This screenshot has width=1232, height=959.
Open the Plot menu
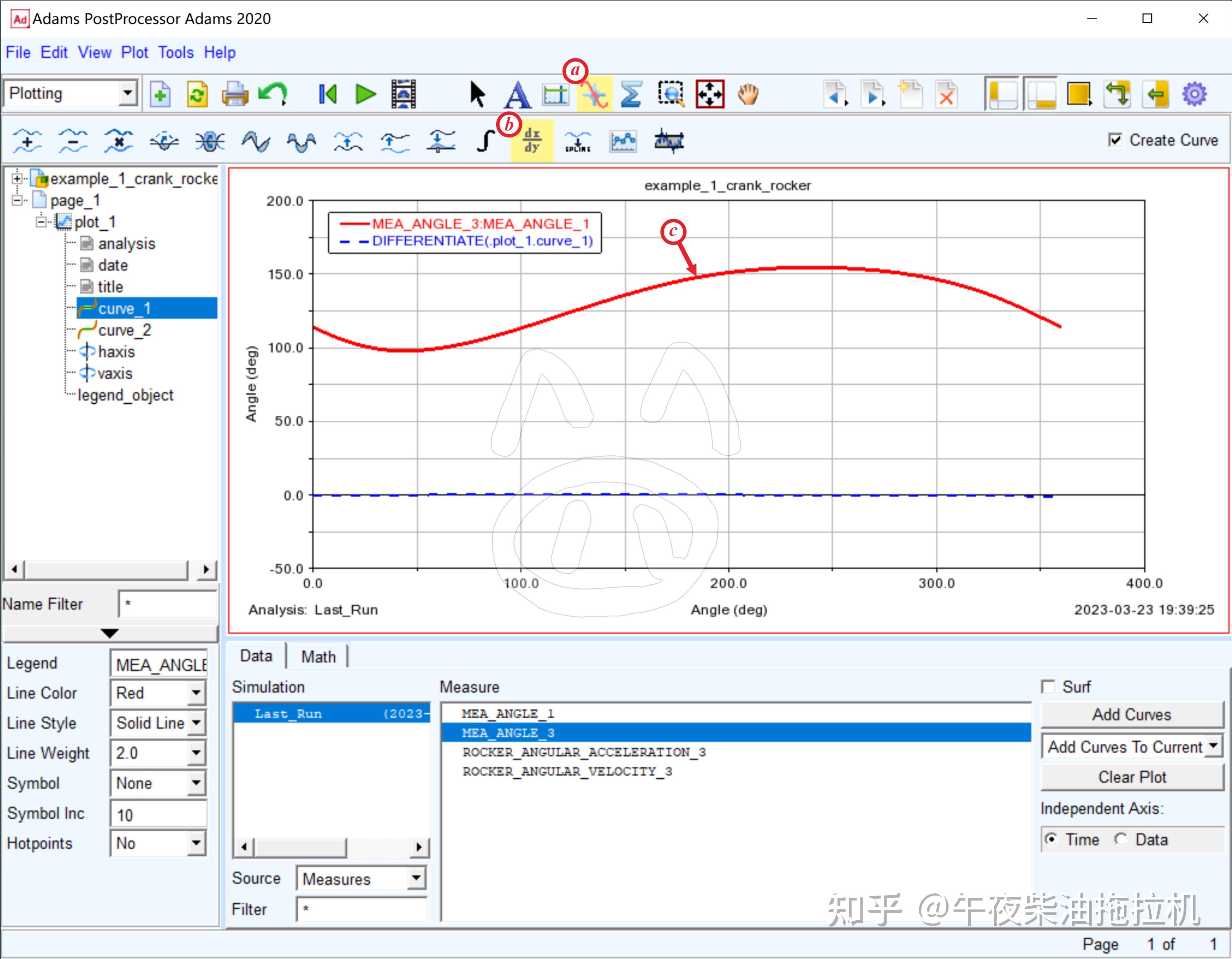point(134,52)
